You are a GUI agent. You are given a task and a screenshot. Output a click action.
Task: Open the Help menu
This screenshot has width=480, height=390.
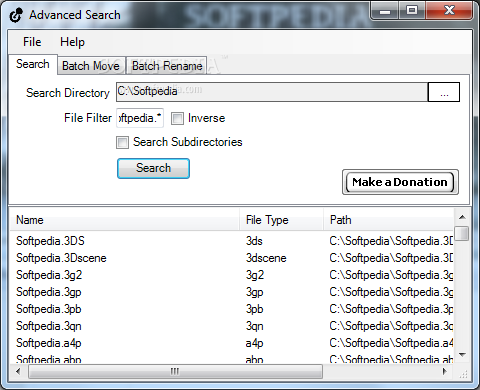coord(72,42)
